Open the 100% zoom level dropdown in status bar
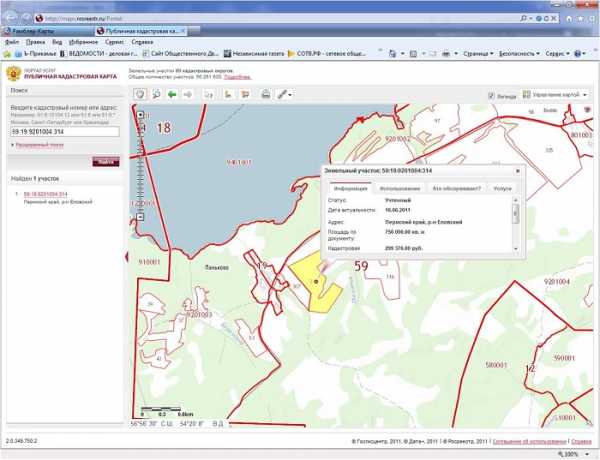 coord(574,454)
